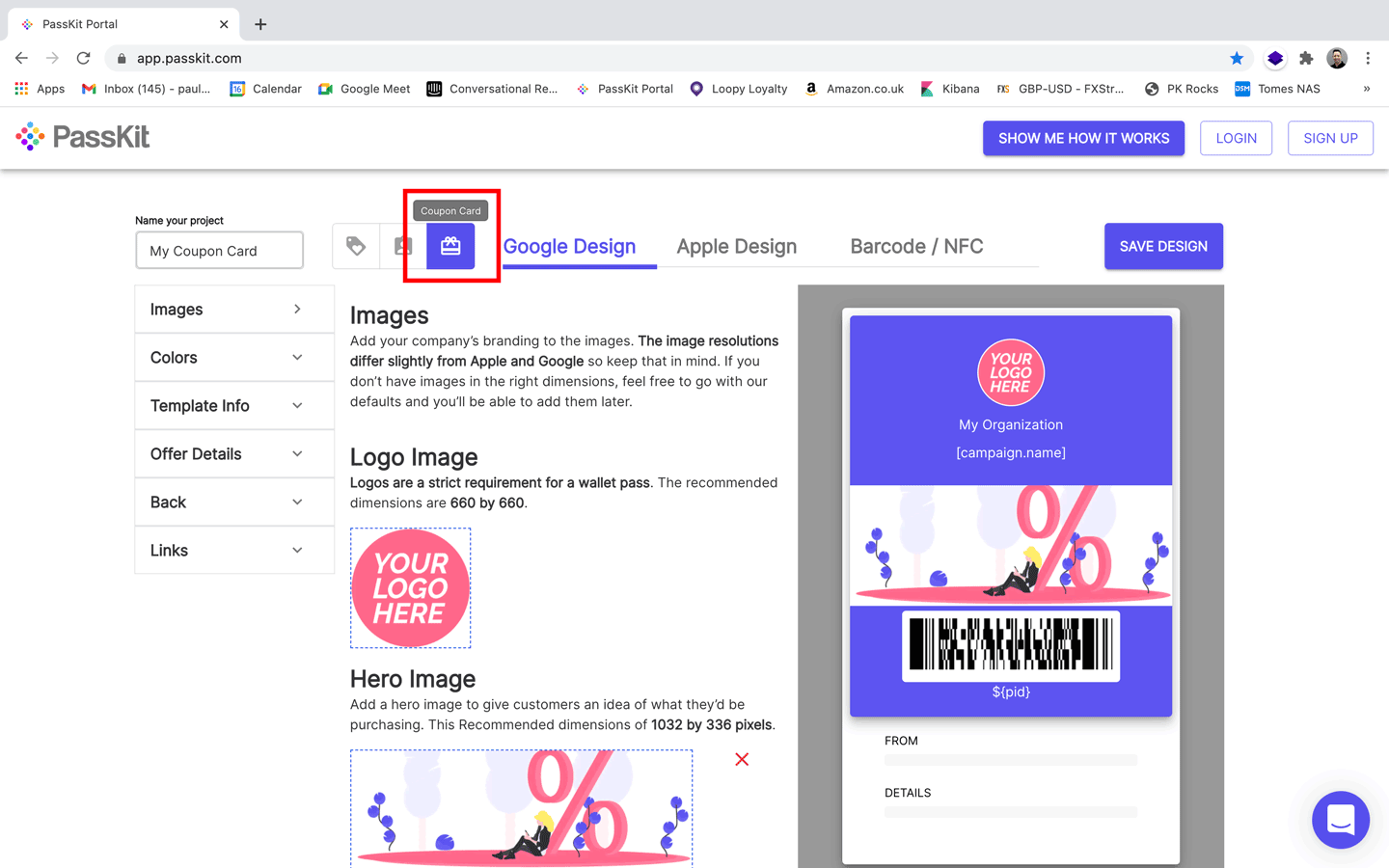Reload the page
Viewport: 1389px width, 868px height.
[83, 58]
